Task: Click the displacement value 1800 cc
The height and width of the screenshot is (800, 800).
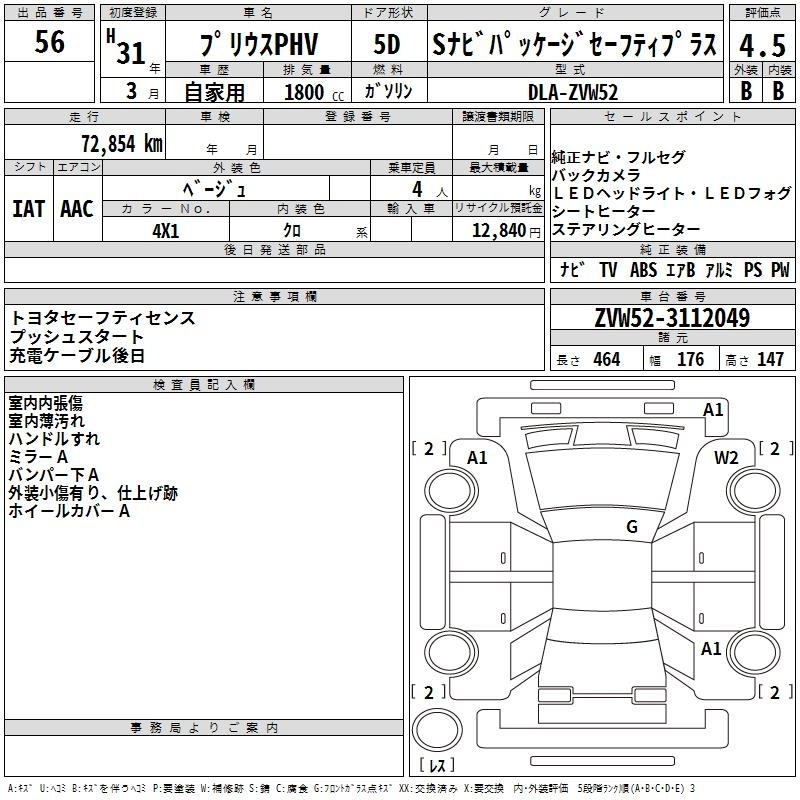Action: [x=314, y=92]
